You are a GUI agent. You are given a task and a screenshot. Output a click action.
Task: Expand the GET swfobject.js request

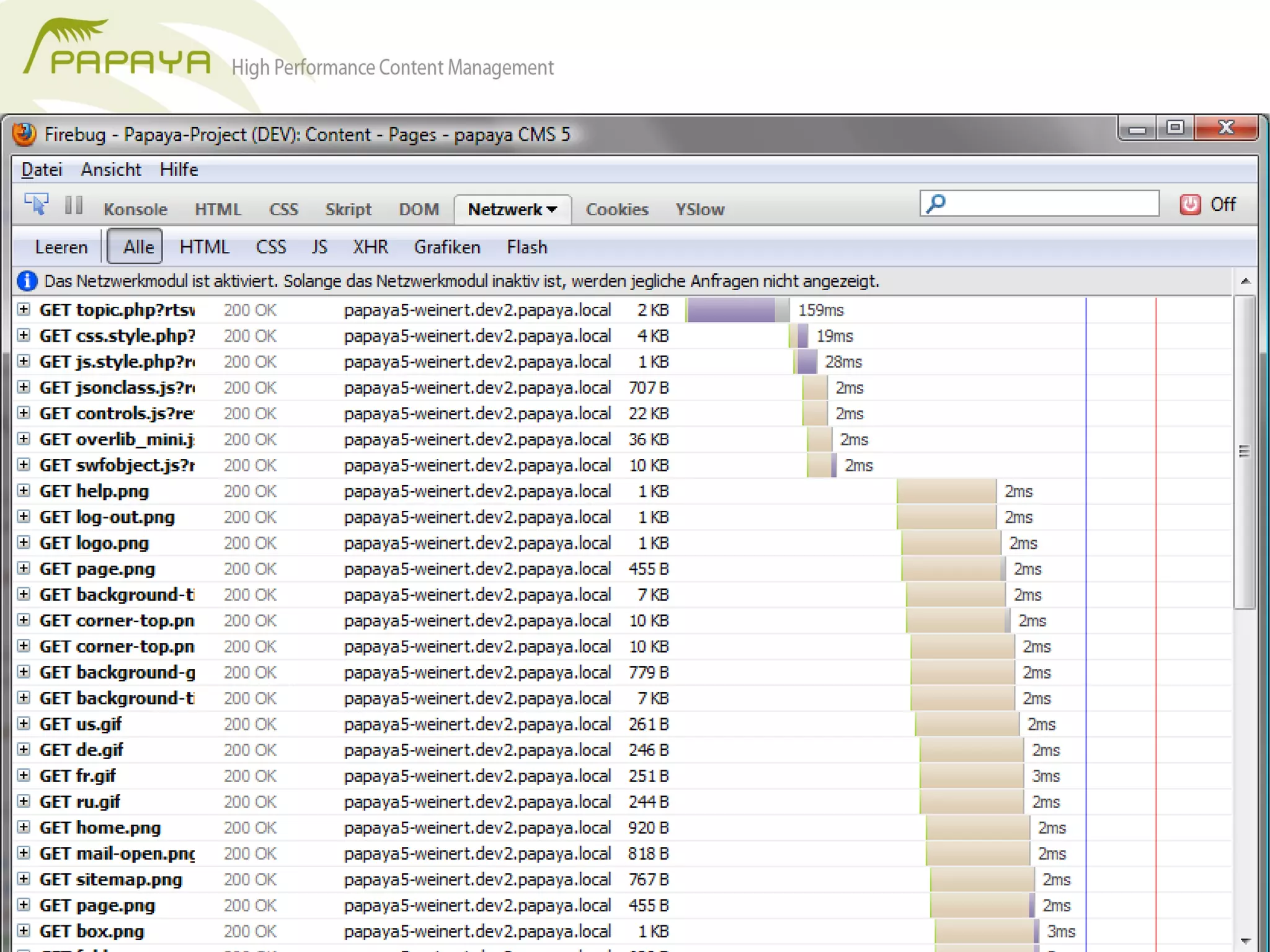coord(24,465)
